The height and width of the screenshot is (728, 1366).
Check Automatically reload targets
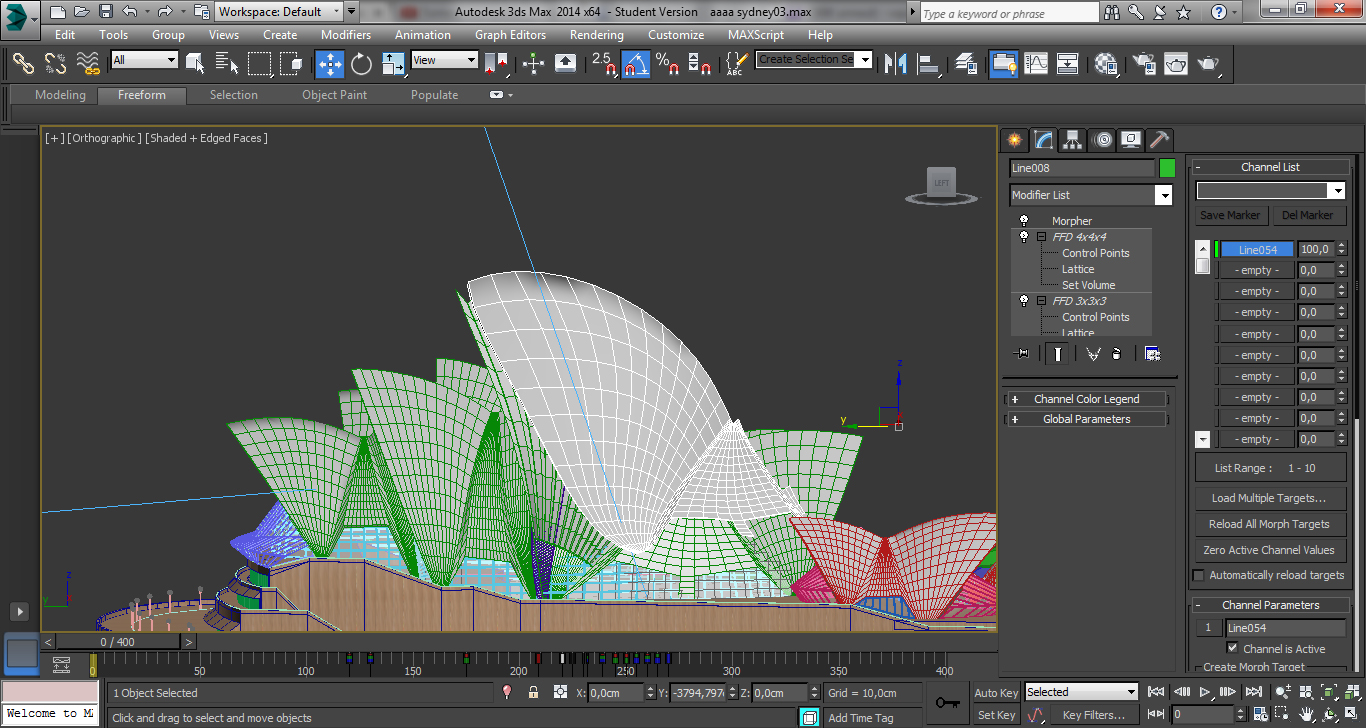1199,575
